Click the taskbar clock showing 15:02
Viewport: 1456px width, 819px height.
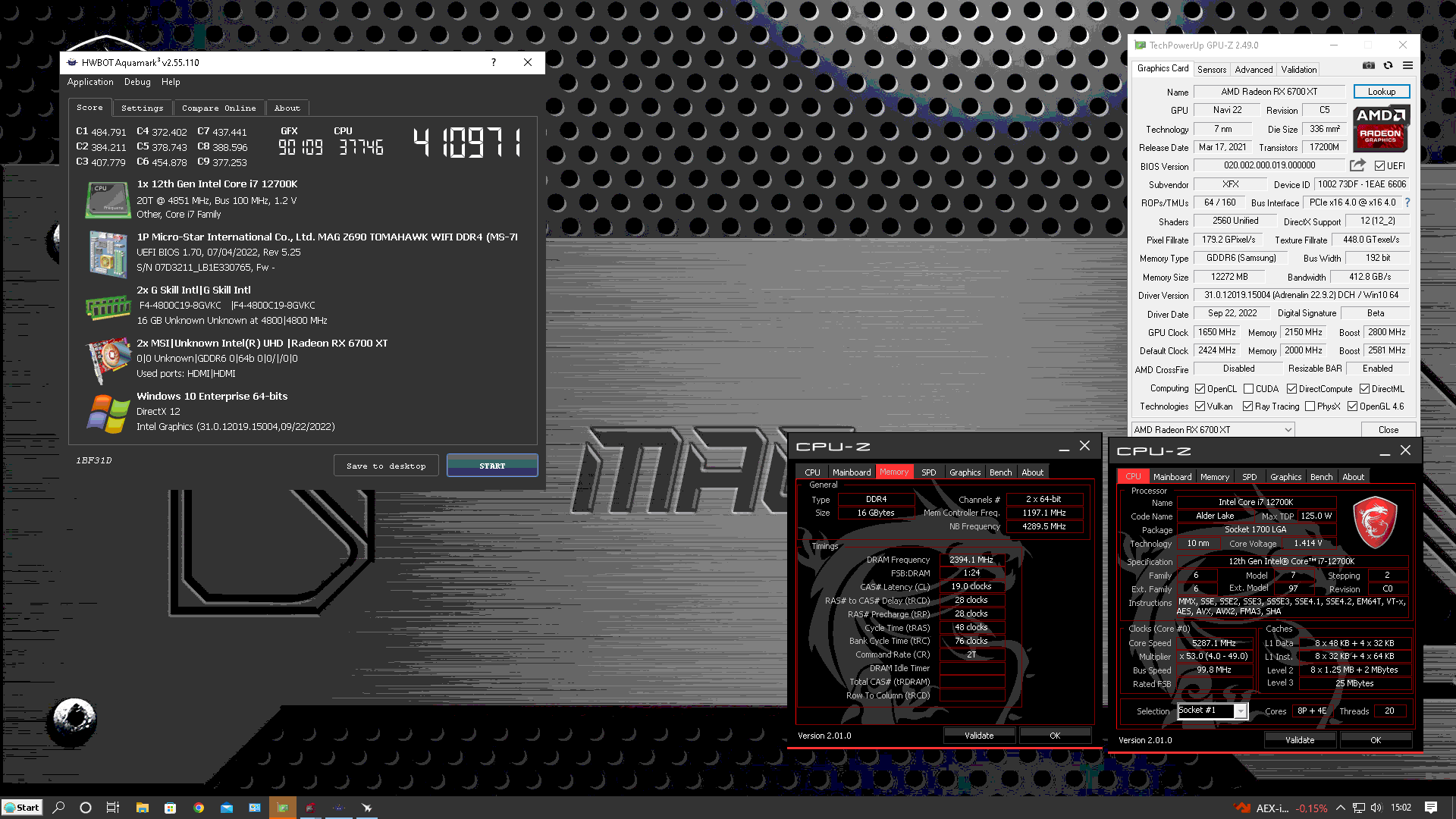pyautogui.click(x=1401, y=808)
